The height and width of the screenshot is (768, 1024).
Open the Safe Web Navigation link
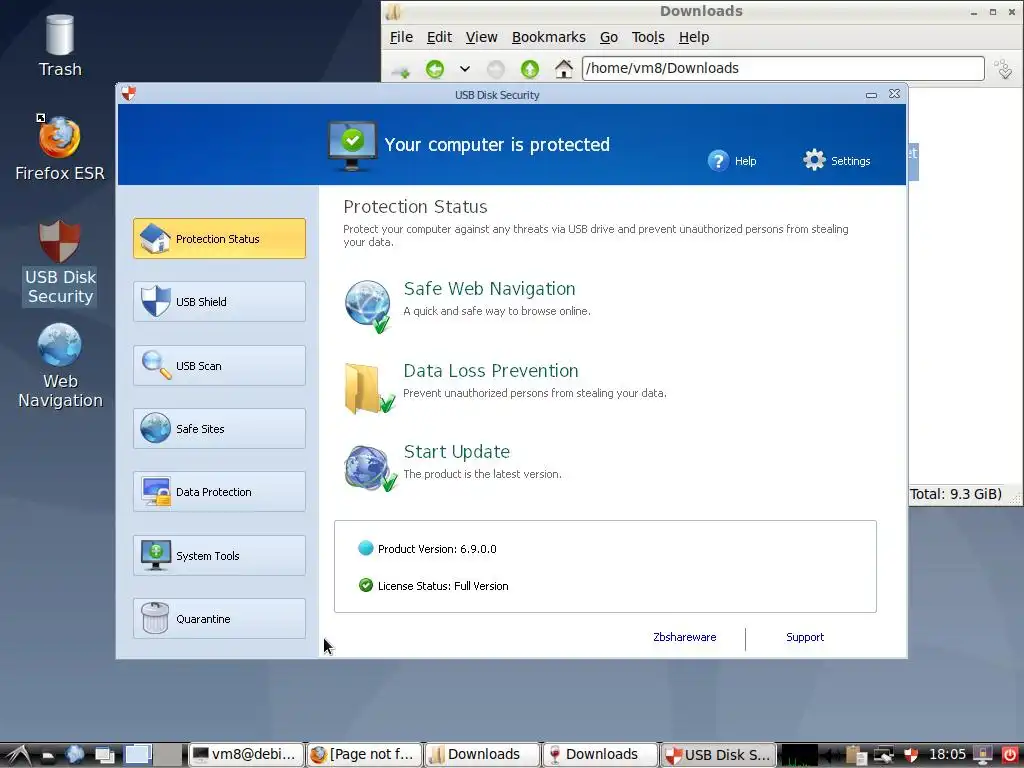point(489,289)
